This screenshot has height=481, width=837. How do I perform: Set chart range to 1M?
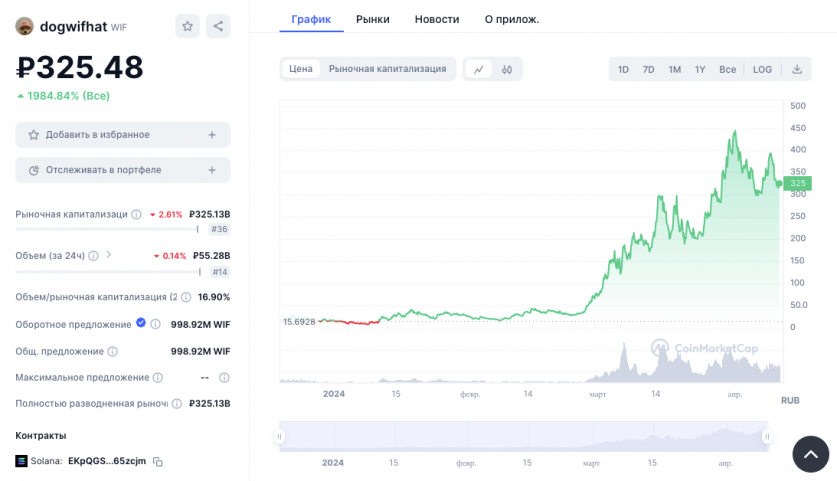coord(675,69)
